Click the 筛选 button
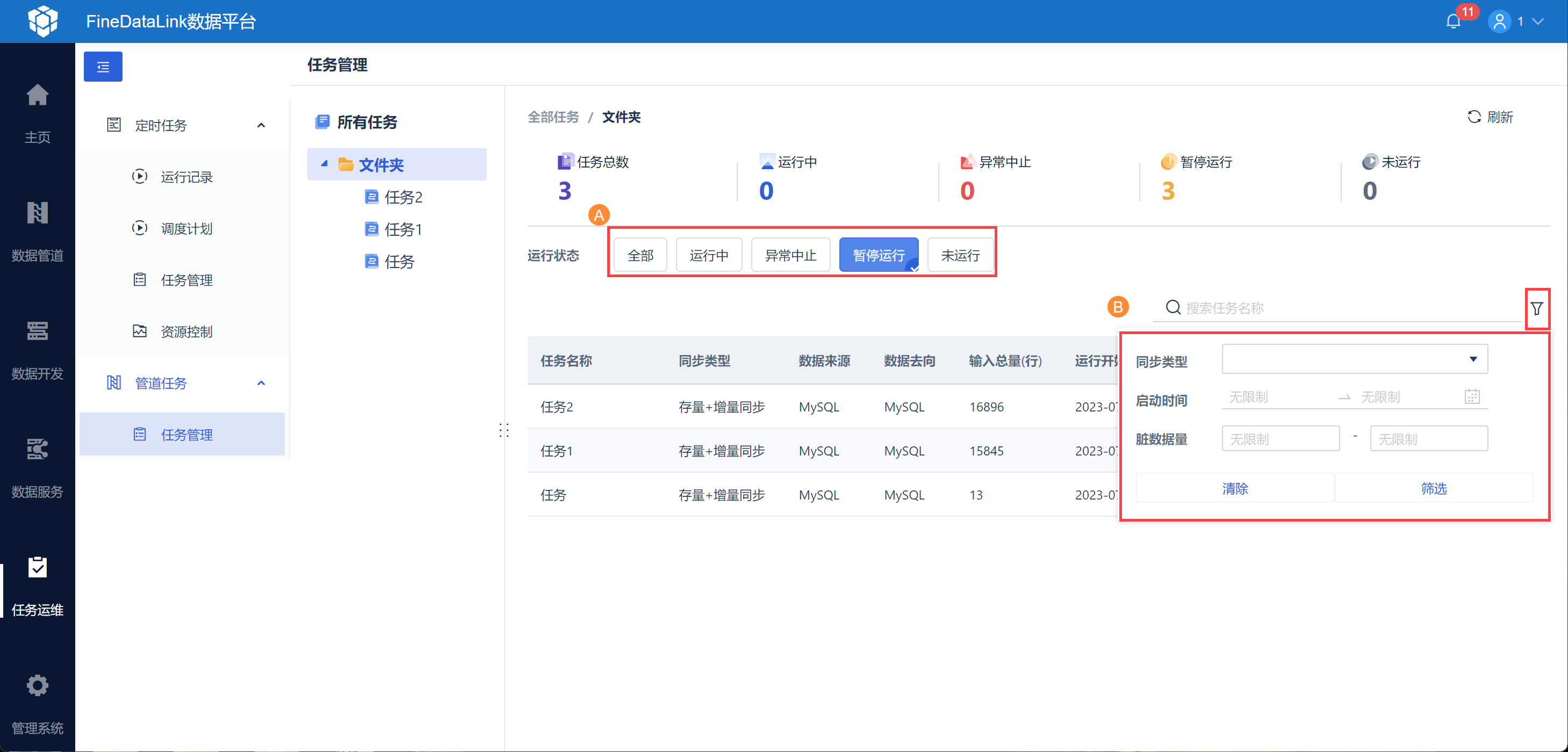Image resolution: width=1568 pixels, height=752 pixels. (x=1434, y=488)
